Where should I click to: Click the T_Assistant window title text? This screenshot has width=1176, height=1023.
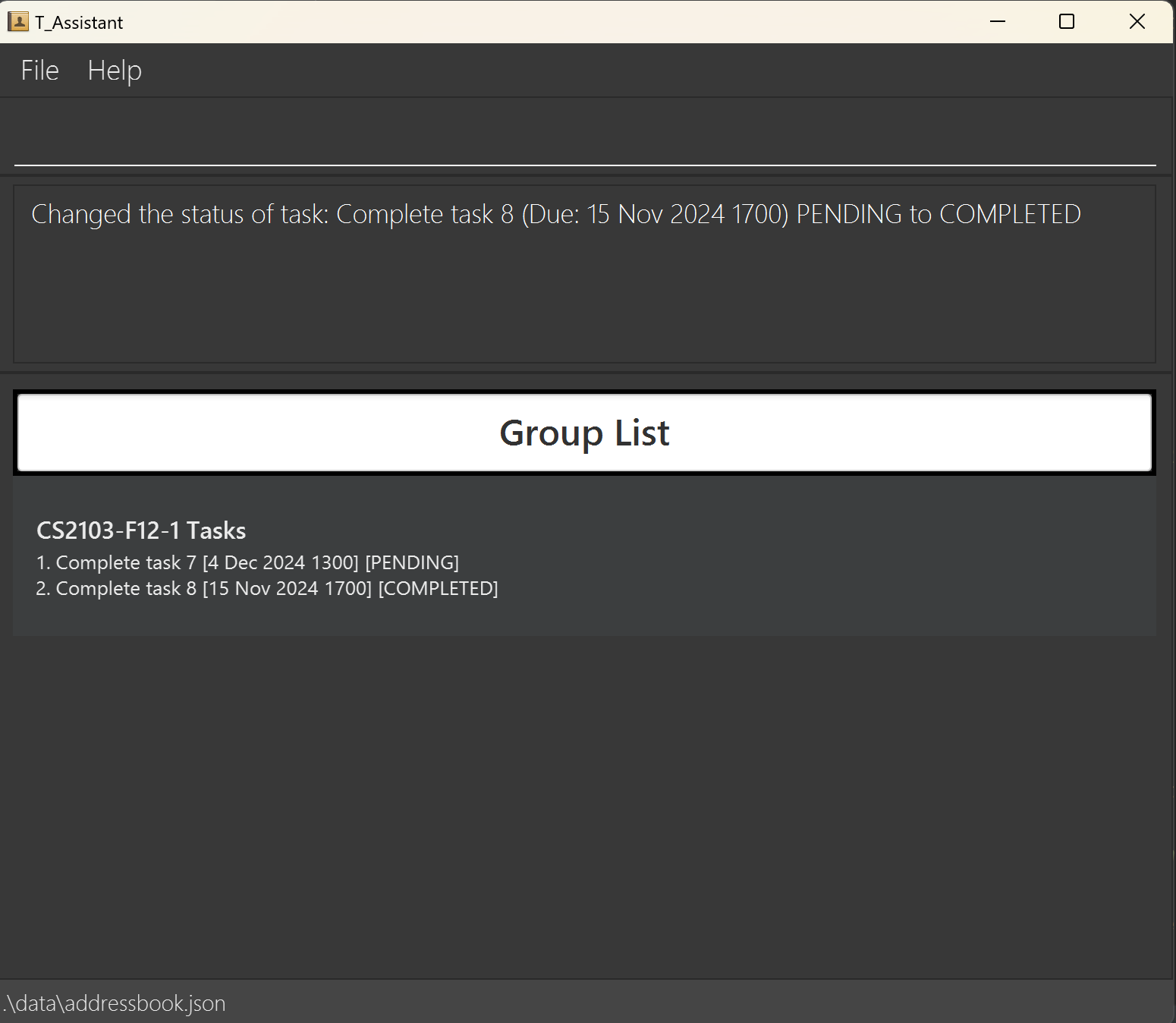tap(79, 23)
